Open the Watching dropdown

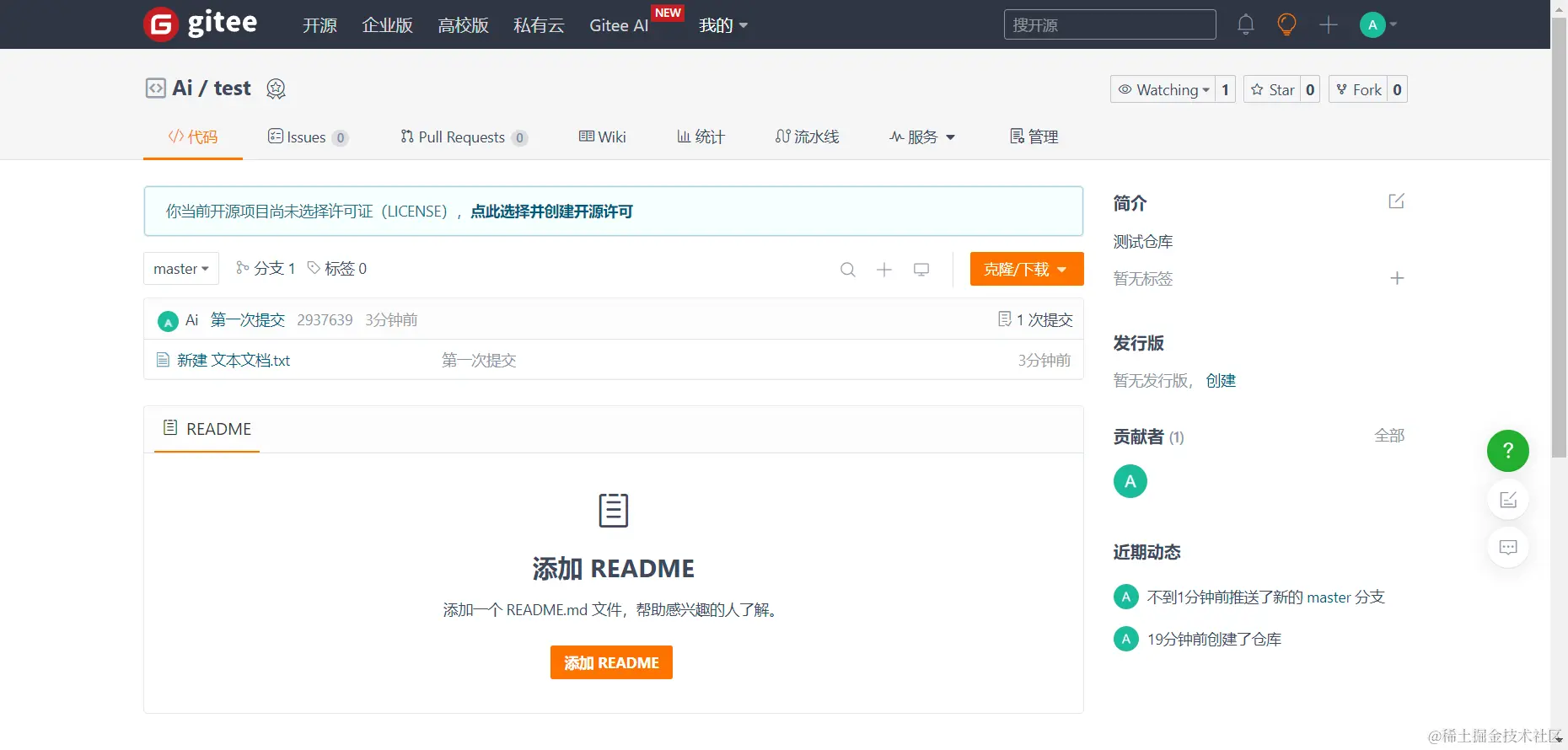[x=1163, y=89]
